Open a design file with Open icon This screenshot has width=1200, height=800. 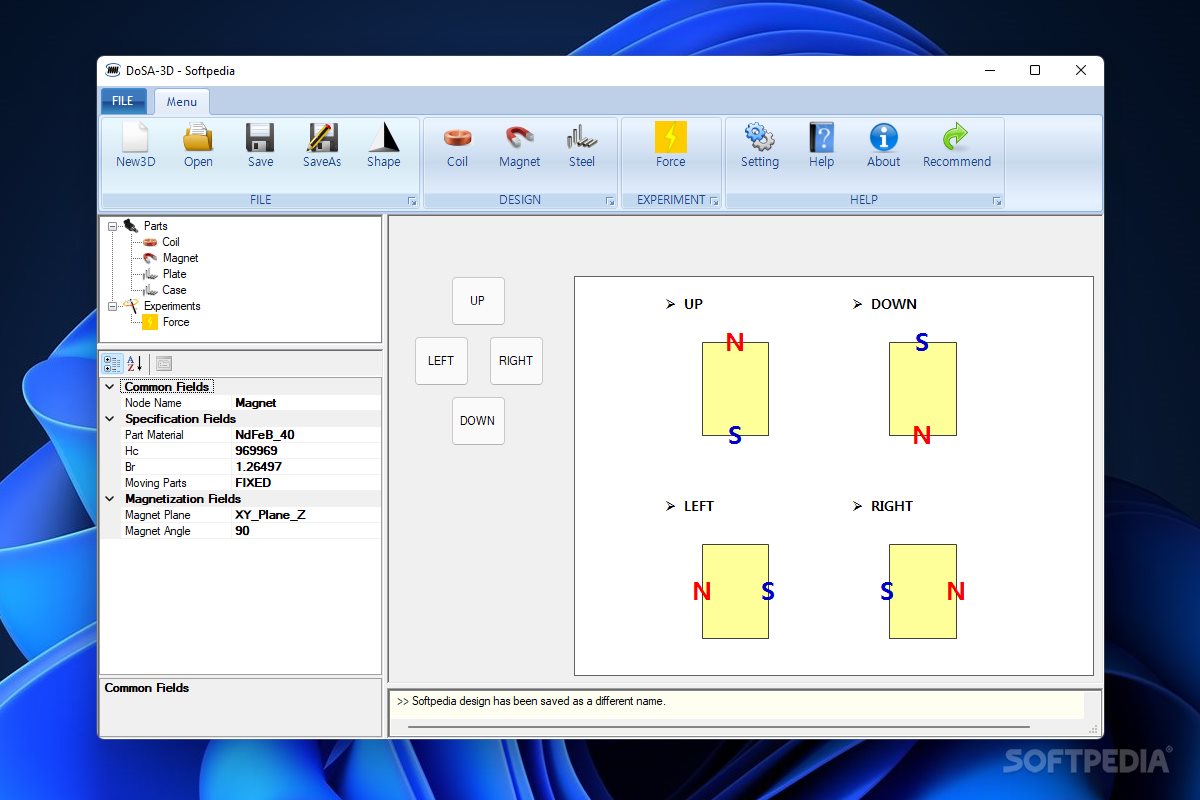198,138
